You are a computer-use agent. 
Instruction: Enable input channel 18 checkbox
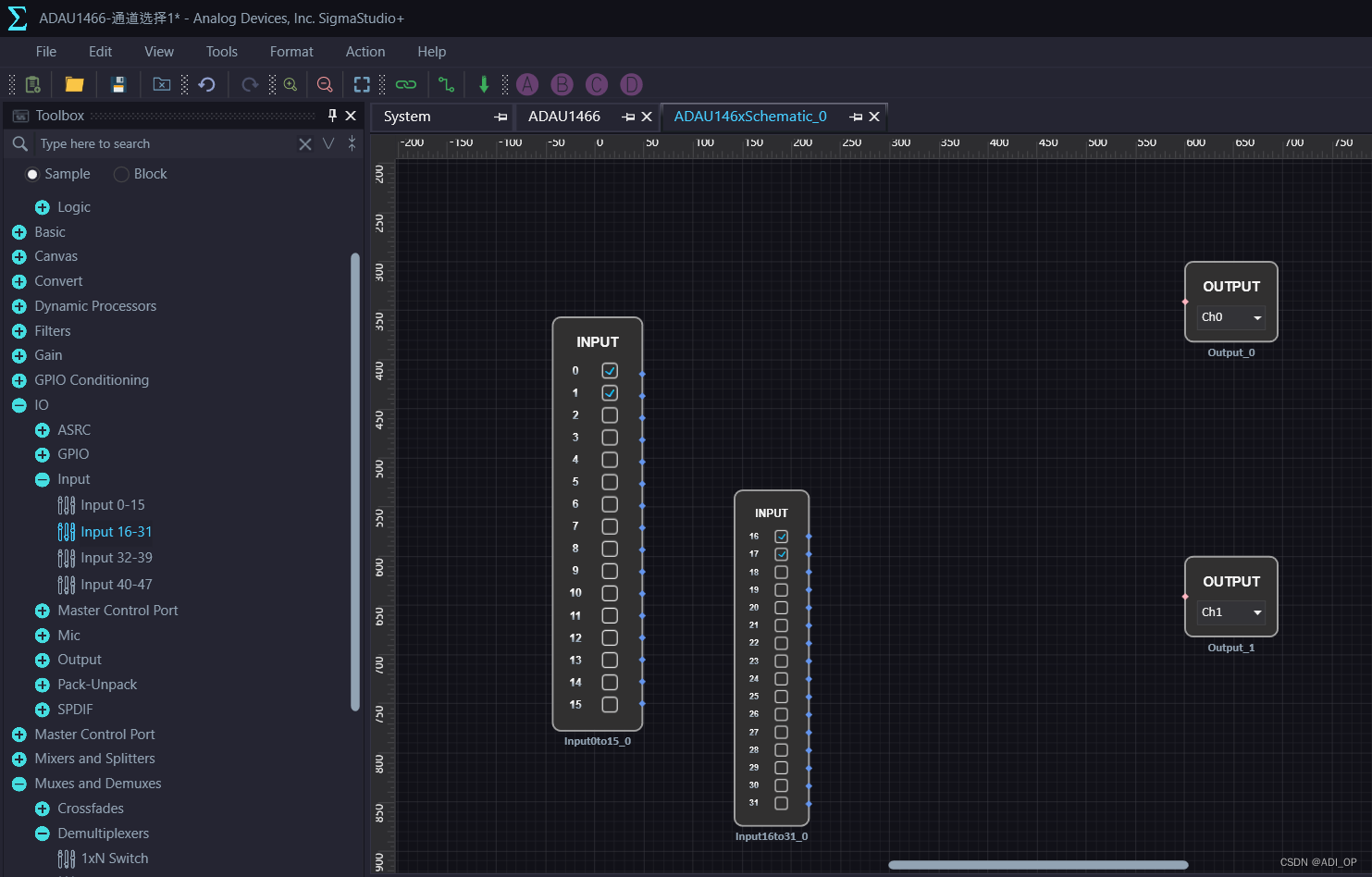pyautogui.click(x=782, y=572)
